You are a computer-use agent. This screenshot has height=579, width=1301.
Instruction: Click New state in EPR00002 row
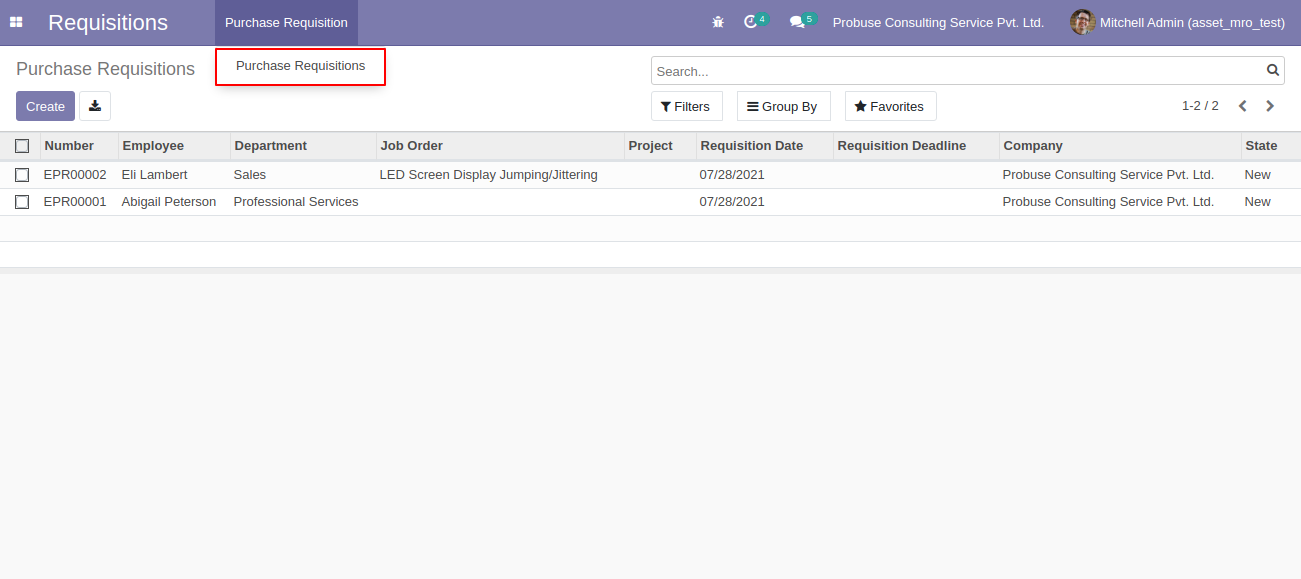tap(1257, 175)
